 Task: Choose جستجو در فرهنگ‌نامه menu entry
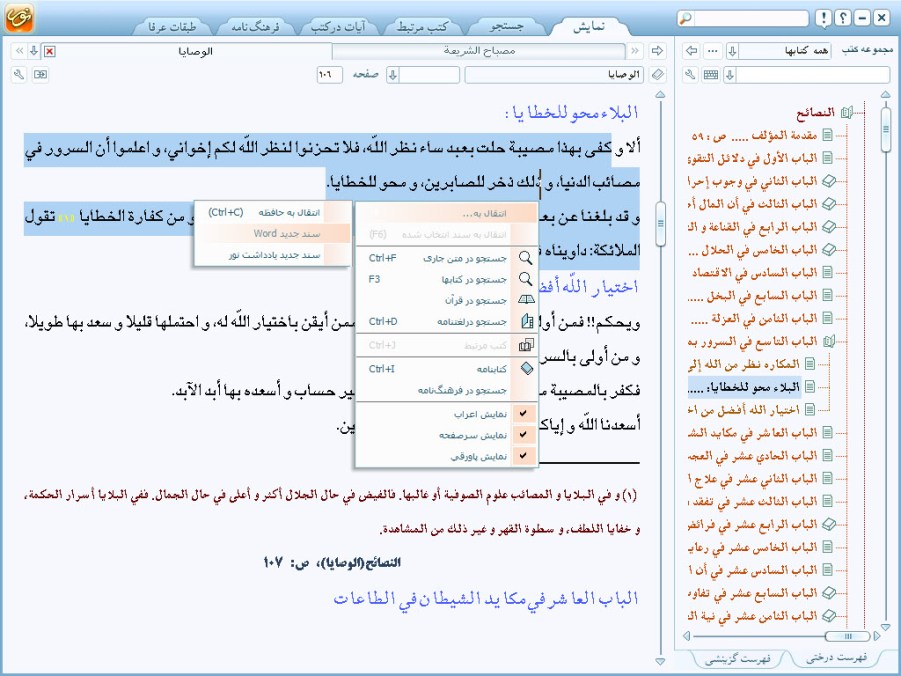coord(447,390)
